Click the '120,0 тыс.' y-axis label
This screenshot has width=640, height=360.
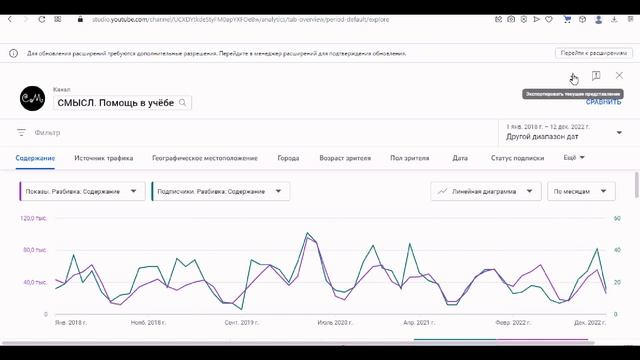click(x=33, y=218)
